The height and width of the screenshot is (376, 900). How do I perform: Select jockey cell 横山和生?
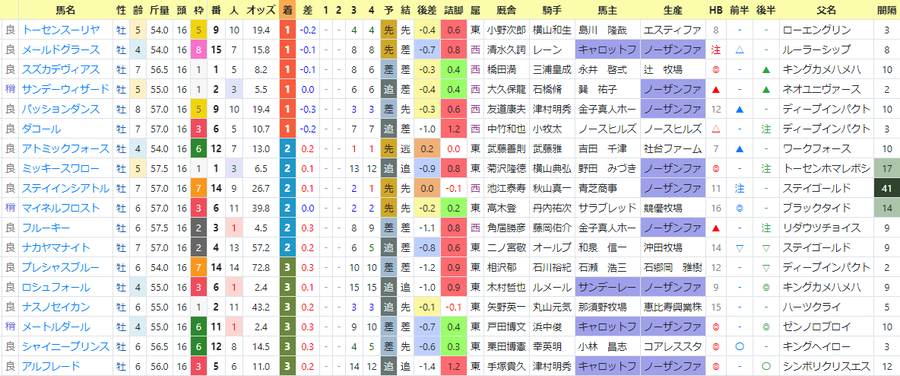coord(553,30)
